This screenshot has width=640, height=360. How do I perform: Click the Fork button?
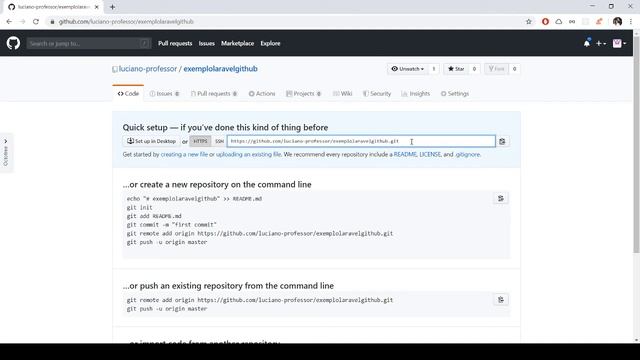496,69
